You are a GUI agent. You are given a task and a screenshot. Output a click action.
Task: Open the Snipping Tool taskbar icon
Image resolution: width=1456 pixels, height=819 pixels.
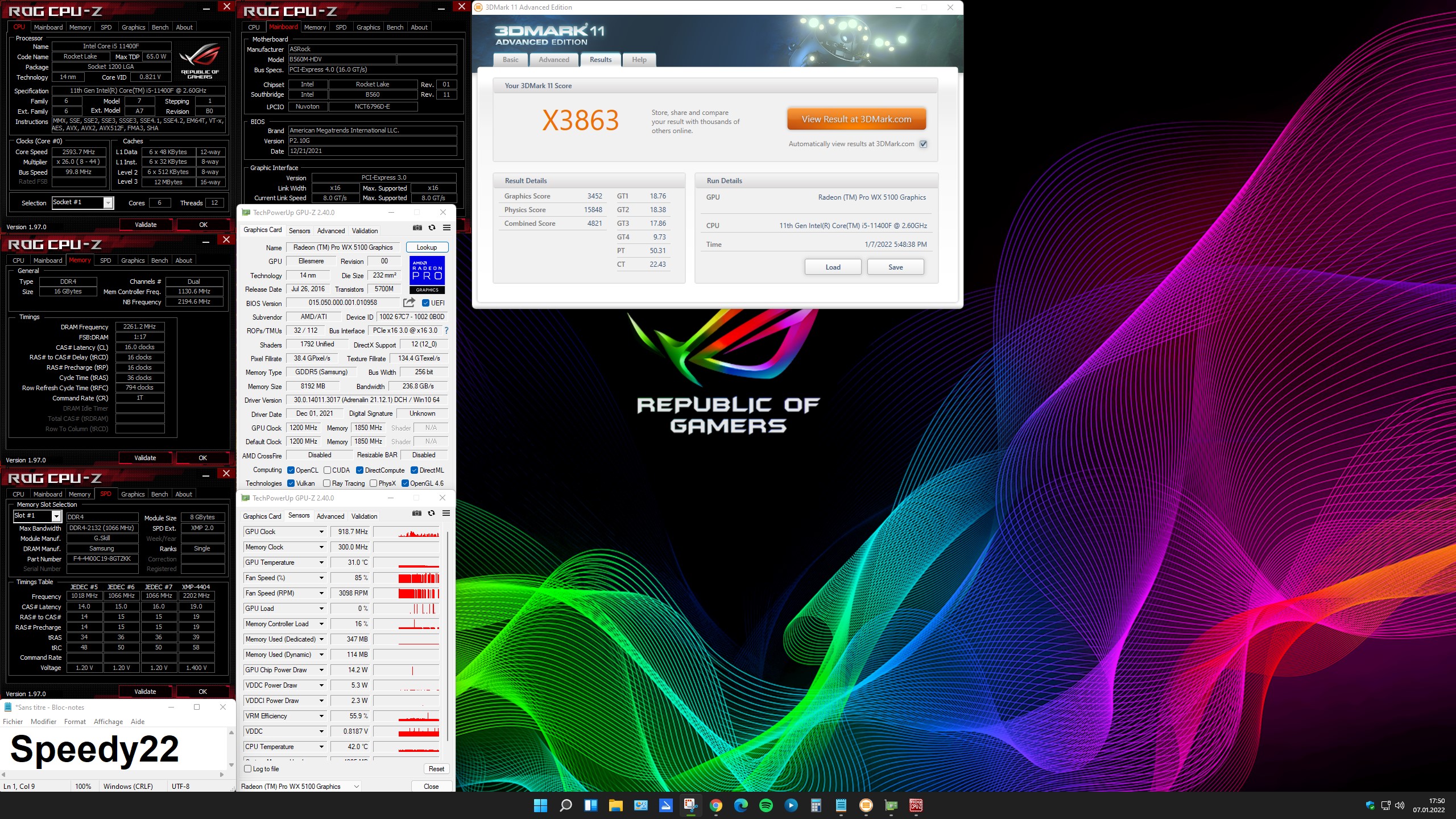coord(690,805)
